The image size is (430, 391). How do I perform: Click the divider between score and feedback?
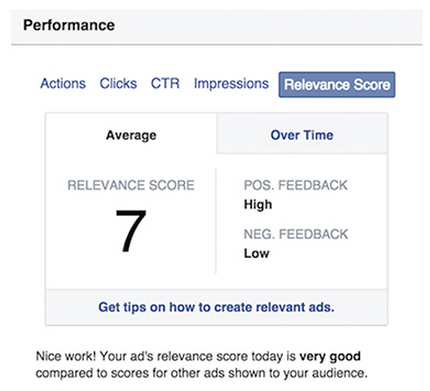point(216,221)
